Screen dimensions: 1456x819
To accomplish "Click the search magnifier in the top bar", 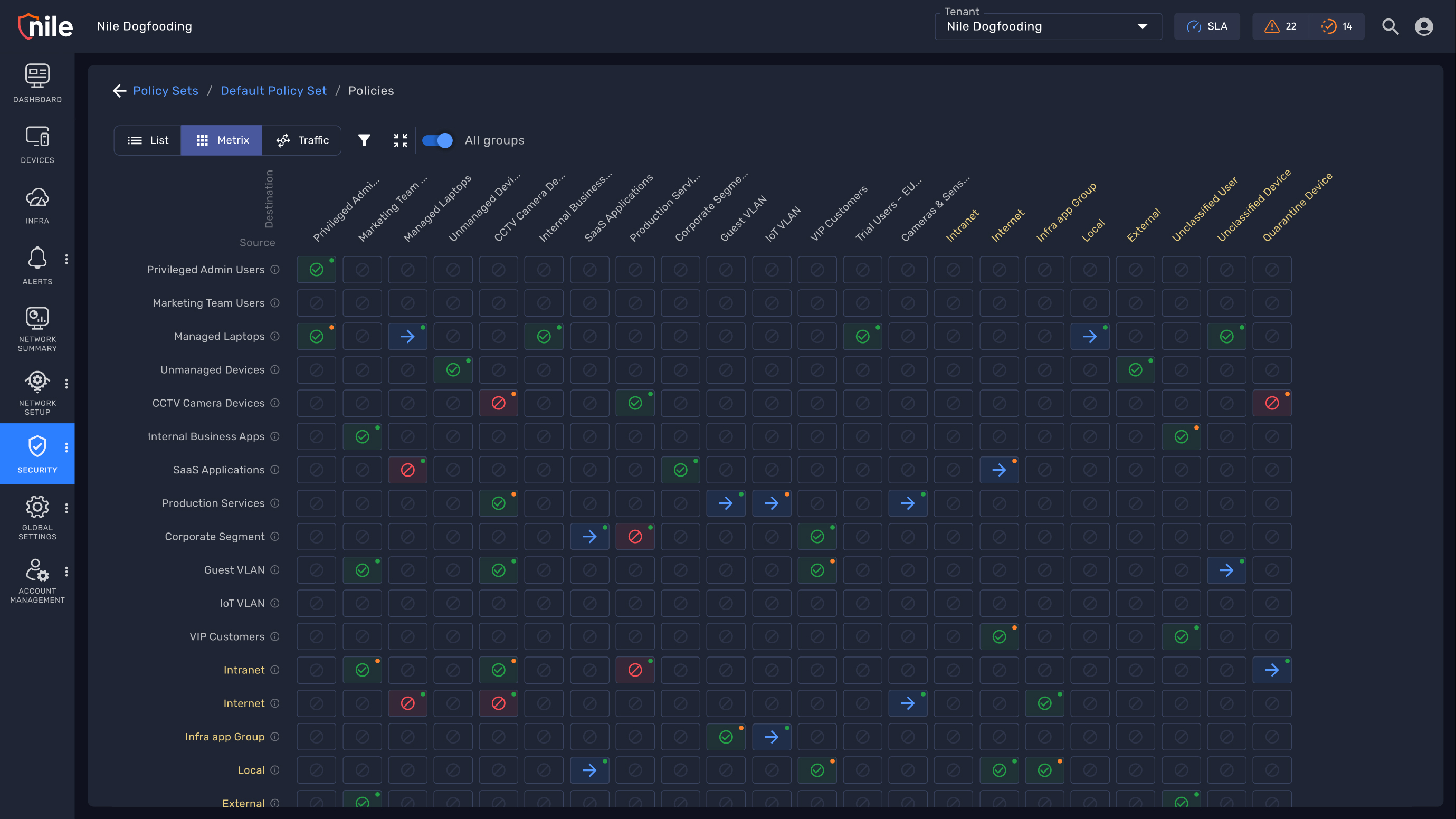I will [1390, 26].
